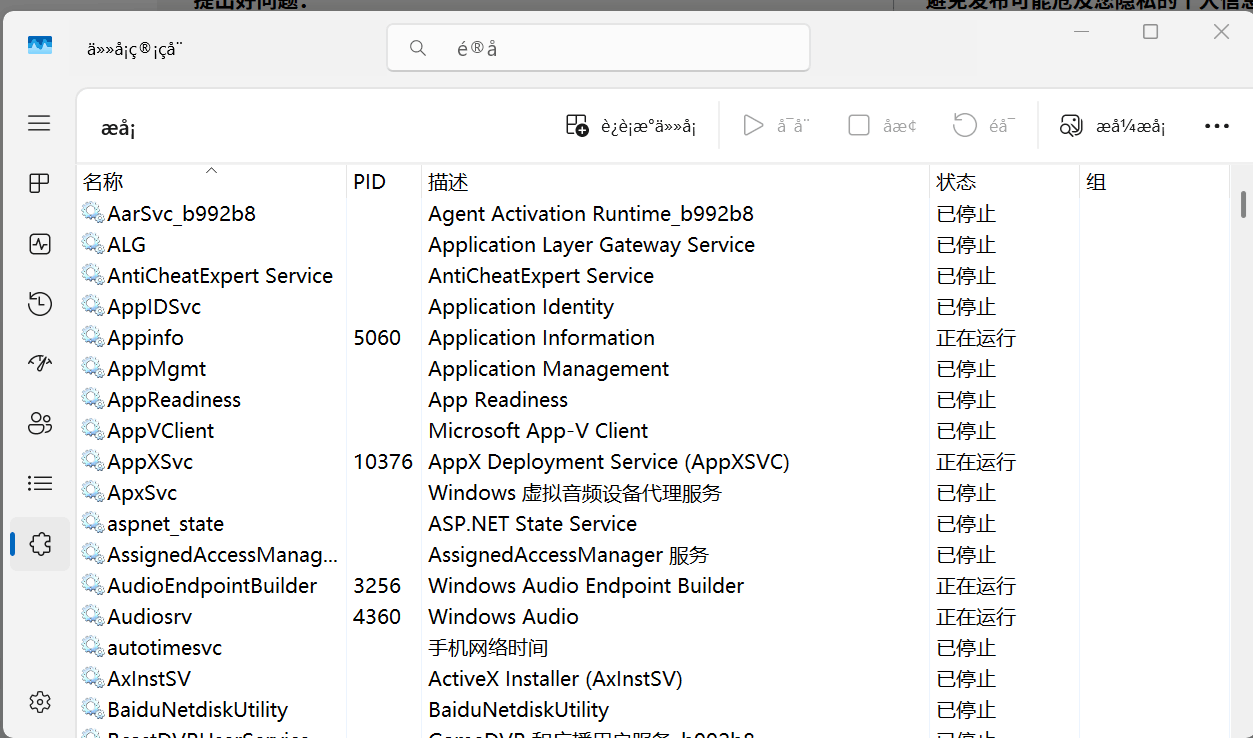Click the gear icon beside AppVClient
The image size is (1253, 738).
pos(93,430)
